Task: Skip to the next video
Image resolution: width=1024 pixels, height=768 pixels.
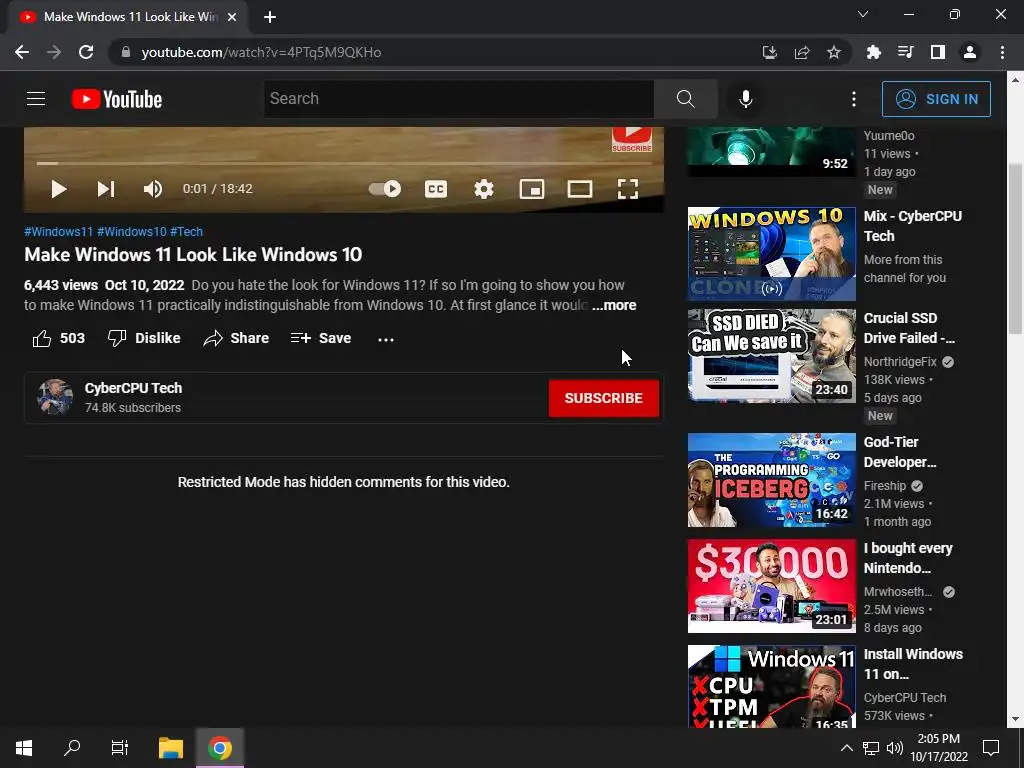Action: point(106,189)
